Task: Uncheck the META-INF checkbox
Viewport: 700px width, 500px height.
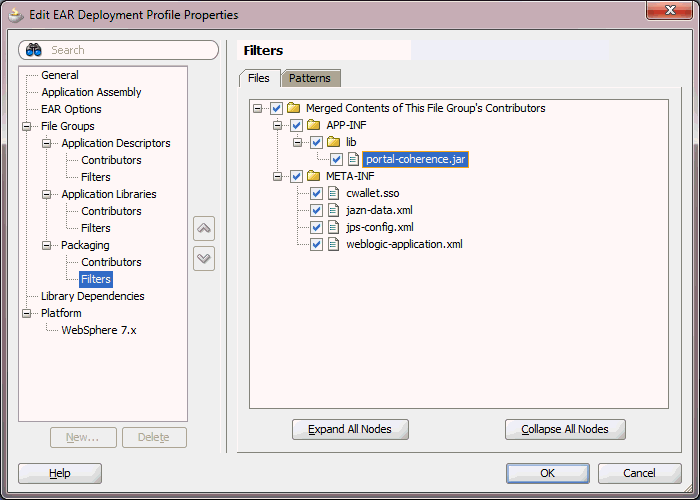Action: [x=296, y=176]
